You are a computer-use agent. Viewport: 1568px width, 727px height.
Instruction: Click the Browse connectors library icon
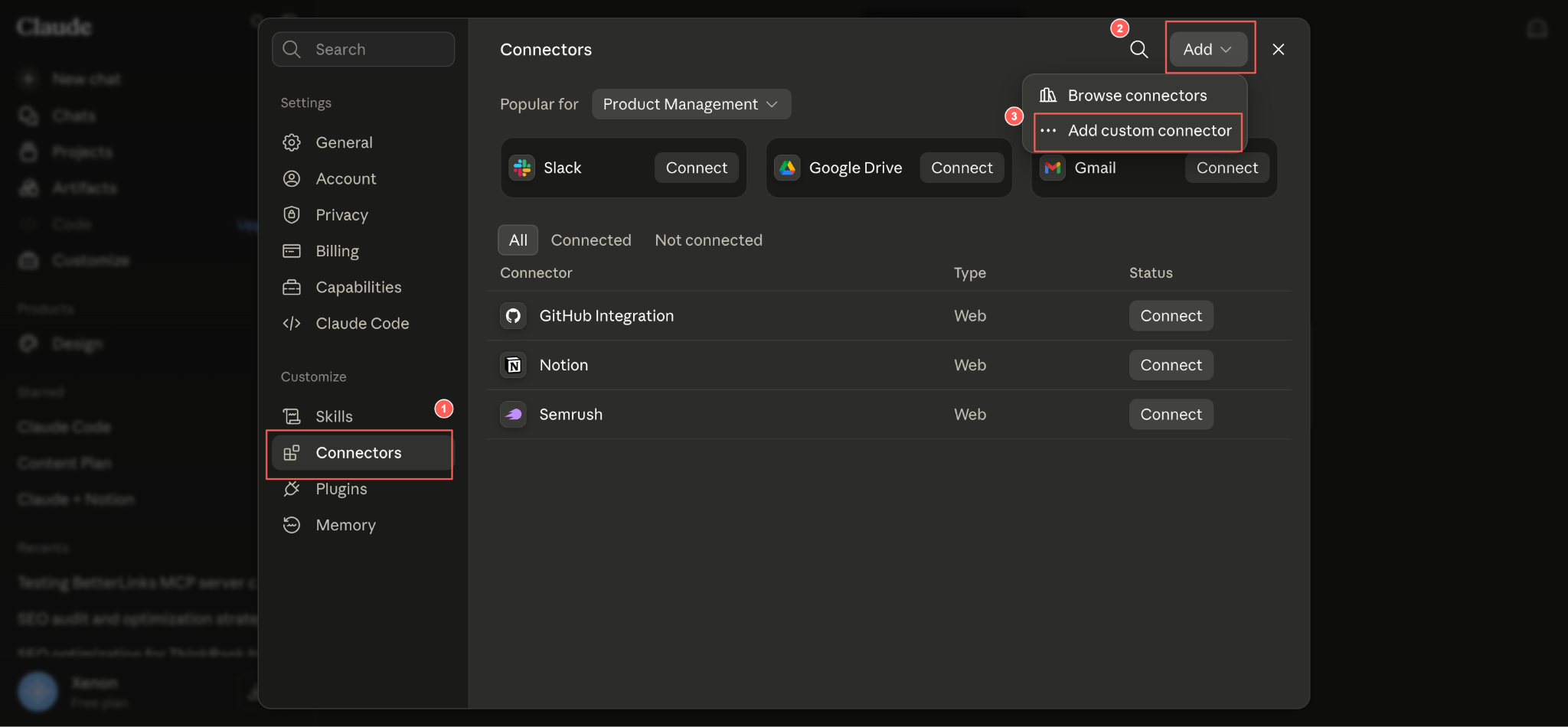click(x=1048, y=95)
